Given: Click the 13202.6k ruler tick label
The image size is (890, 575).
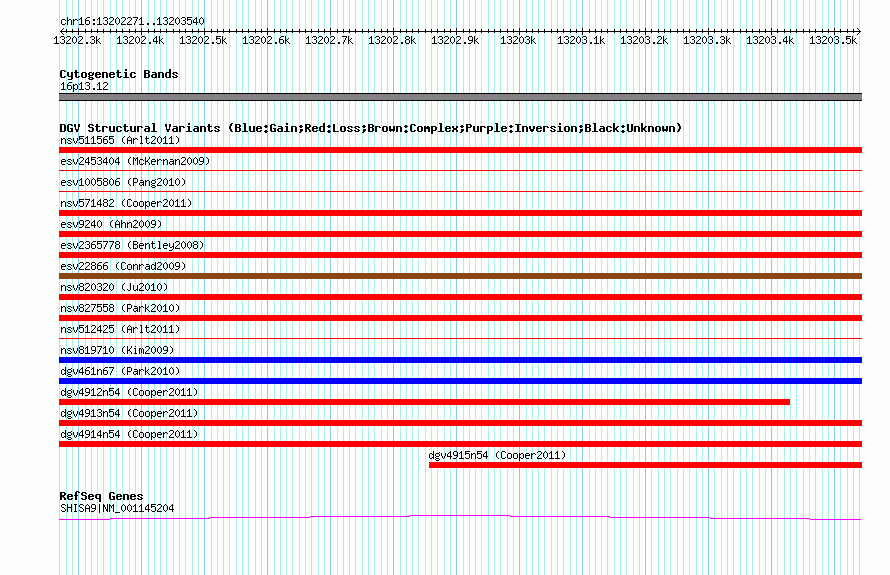Looking at the screenshot, I should [x=266, y=40].
